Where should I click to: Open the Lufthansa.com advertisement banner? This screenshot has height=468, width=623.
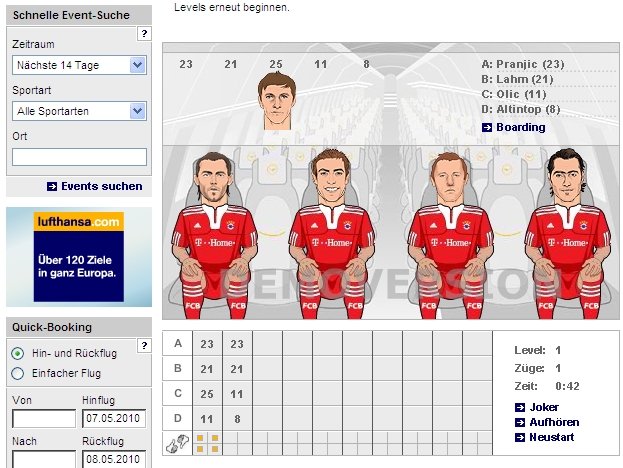79,256
